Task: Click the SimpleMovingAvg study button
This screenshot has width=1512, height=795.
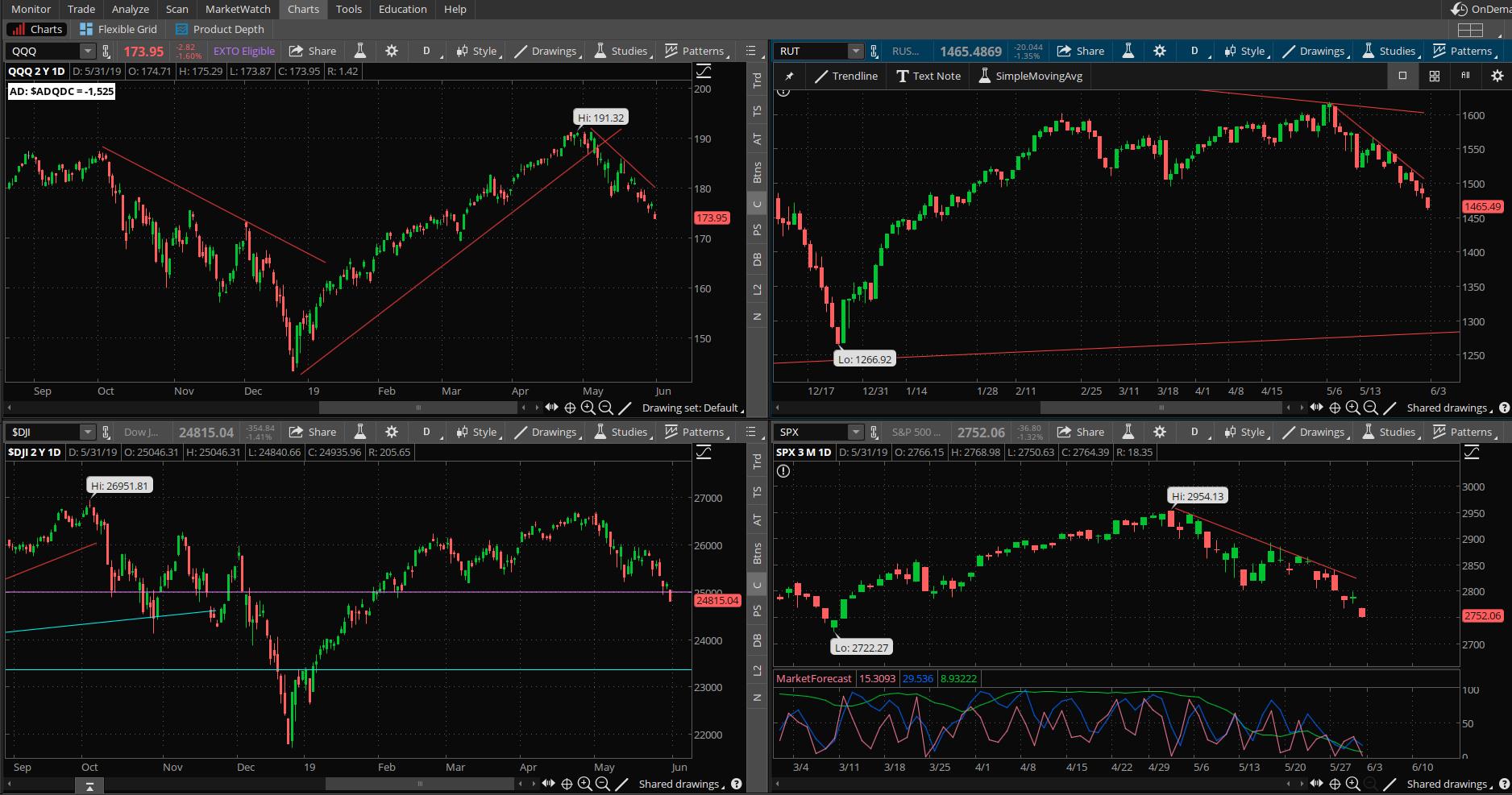Action: tap(1031, 76)
